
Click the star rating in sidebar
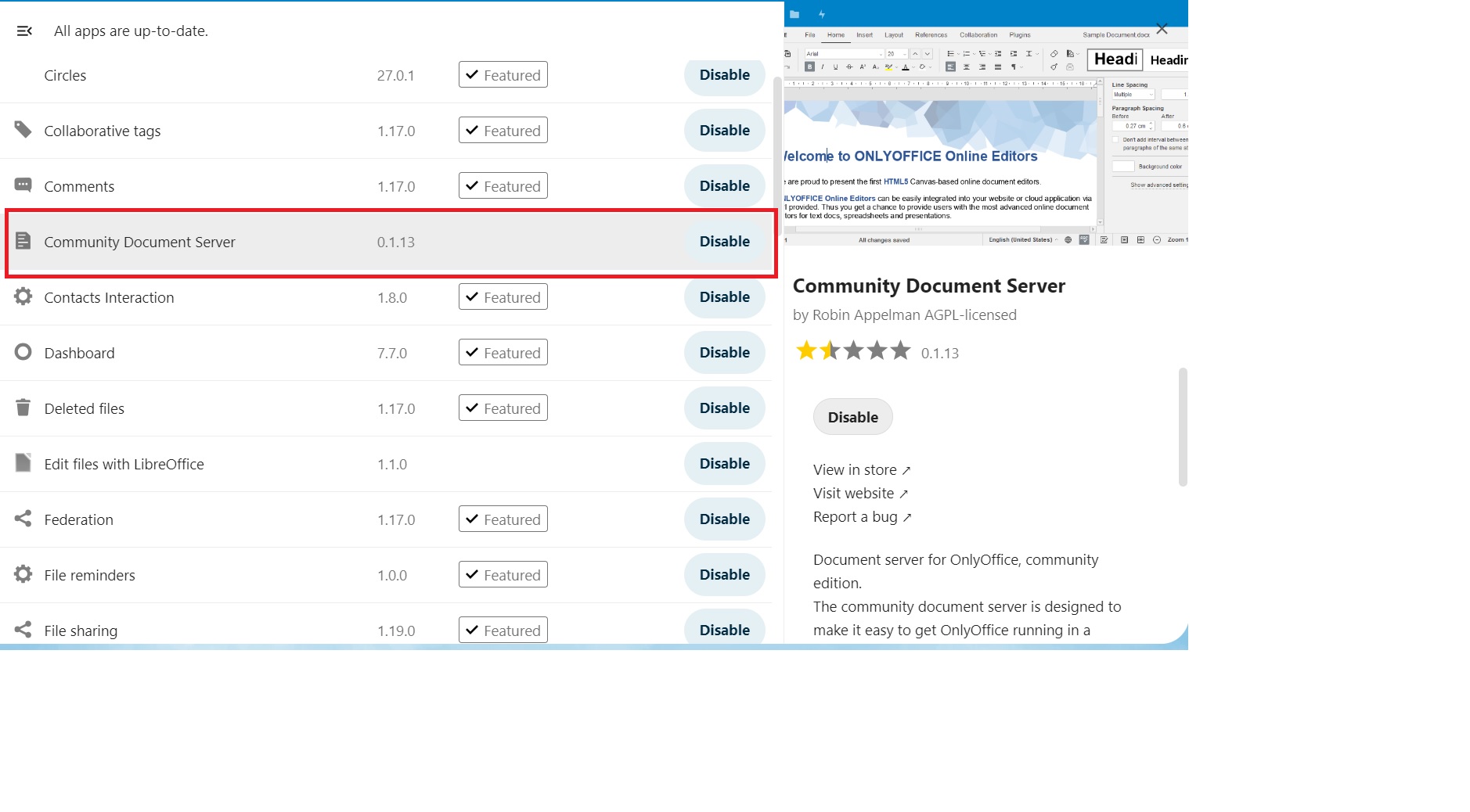[x=853, y=350]
